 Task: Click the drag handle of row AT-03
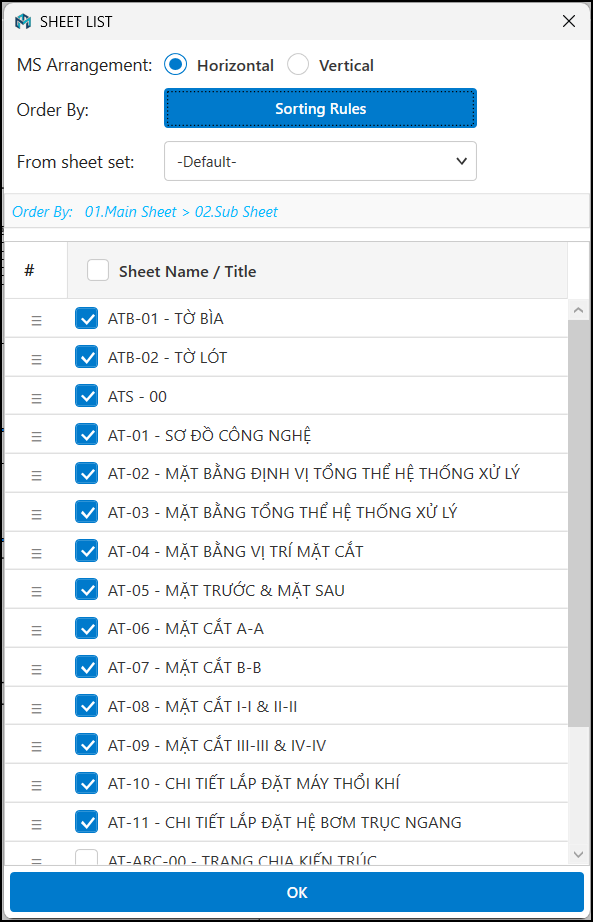click(36, 514)
